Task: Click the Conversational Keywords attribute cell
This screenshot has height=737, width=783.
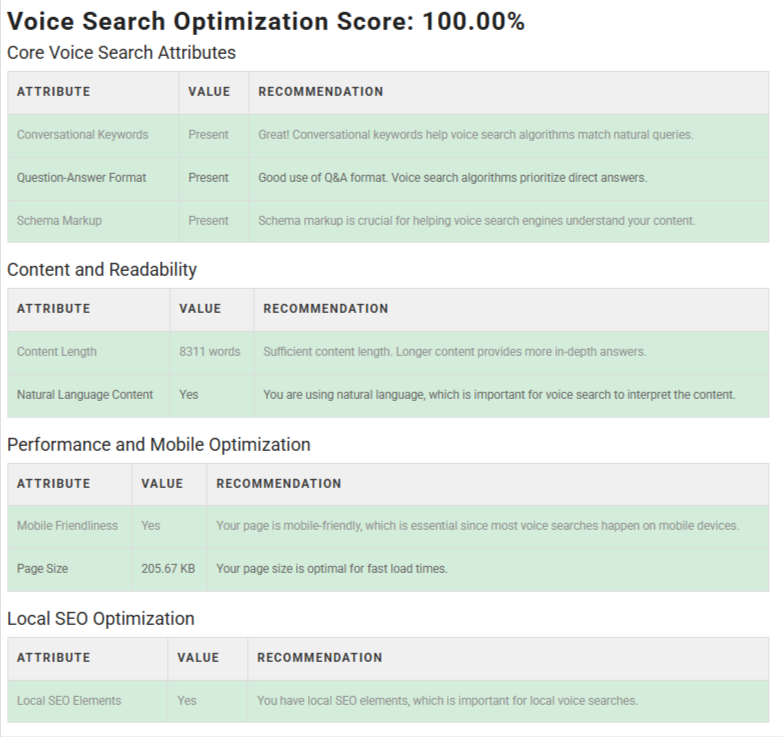Action: click(x=82, y=135)
